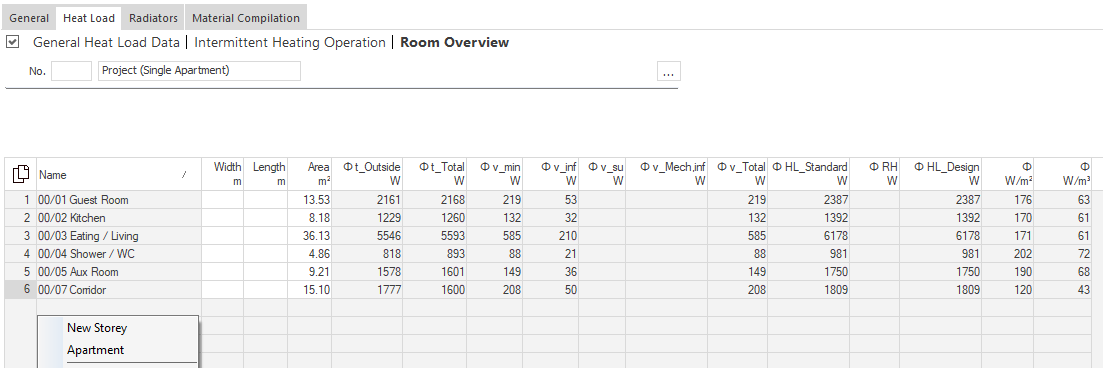Image resolution: width=1103 pixels, height=368 pixels.
Task: Click the Shower / WC area 4.86
Action: click(310, 254)
